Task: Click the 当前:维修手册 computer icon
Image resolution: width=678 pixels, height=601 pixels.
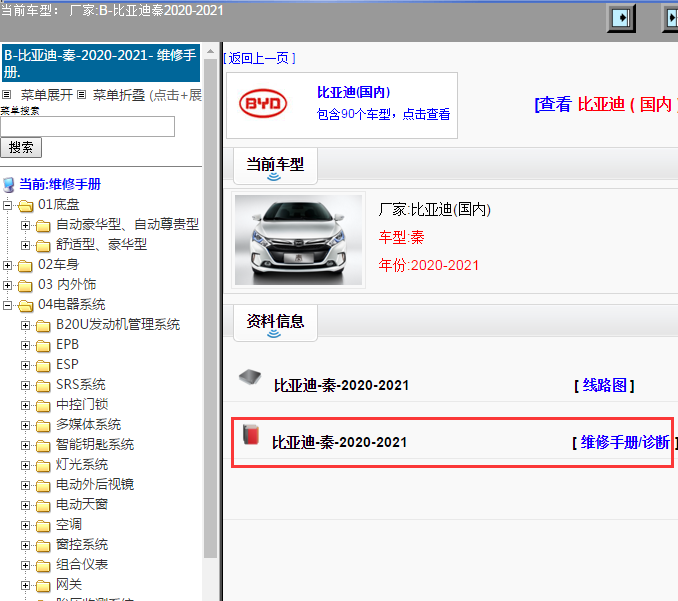Action: (x=8, y=185)
